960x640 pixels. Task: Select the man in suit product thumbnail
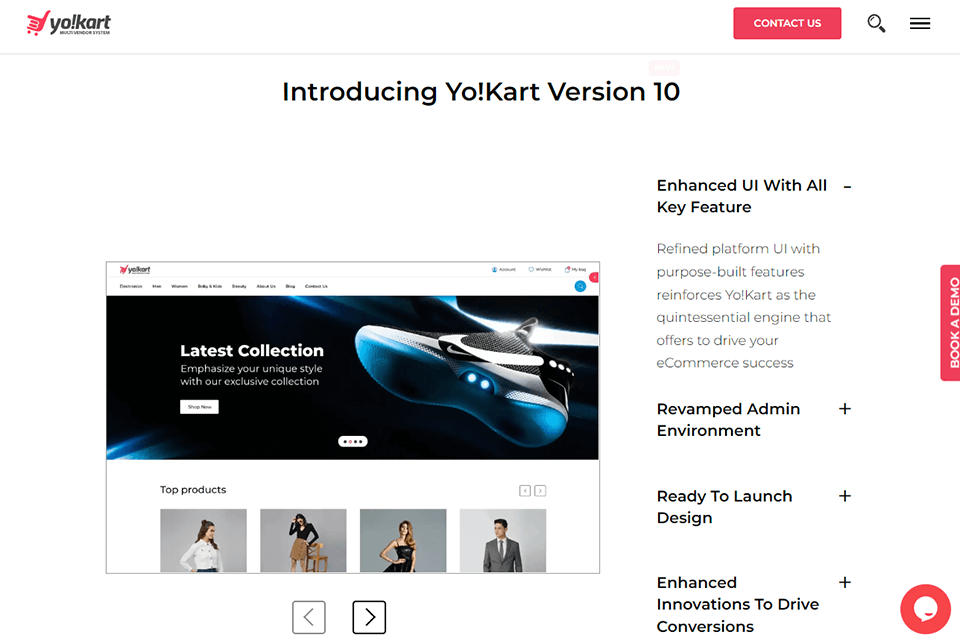point(503,540)
